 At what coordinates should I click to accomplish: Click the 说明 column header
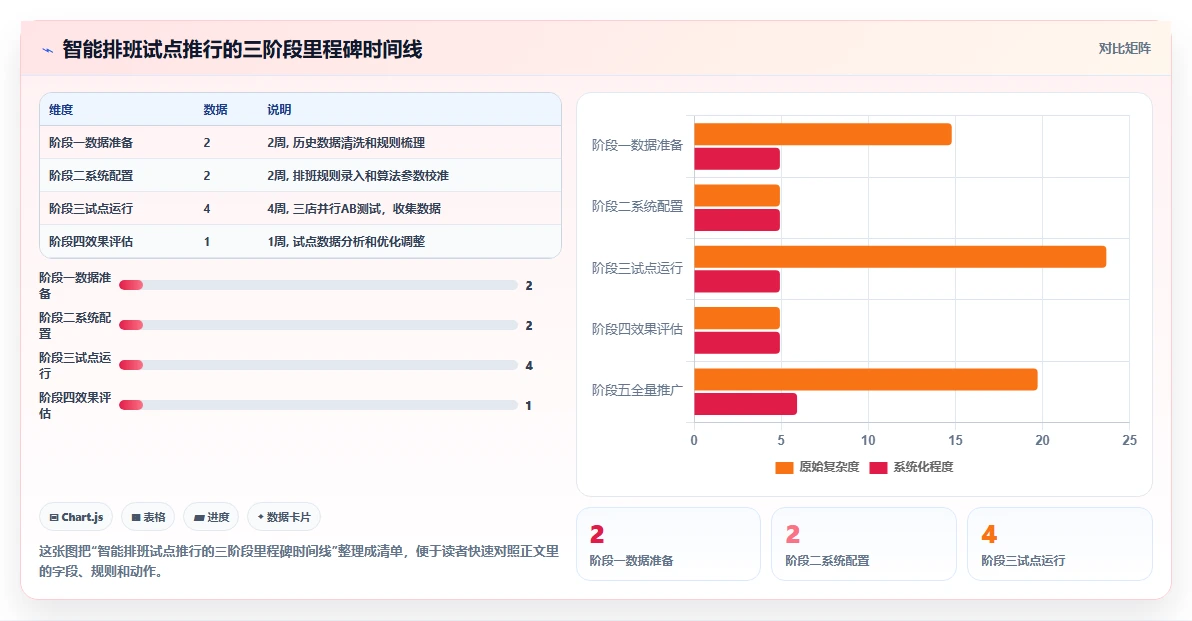coord(279,109)
